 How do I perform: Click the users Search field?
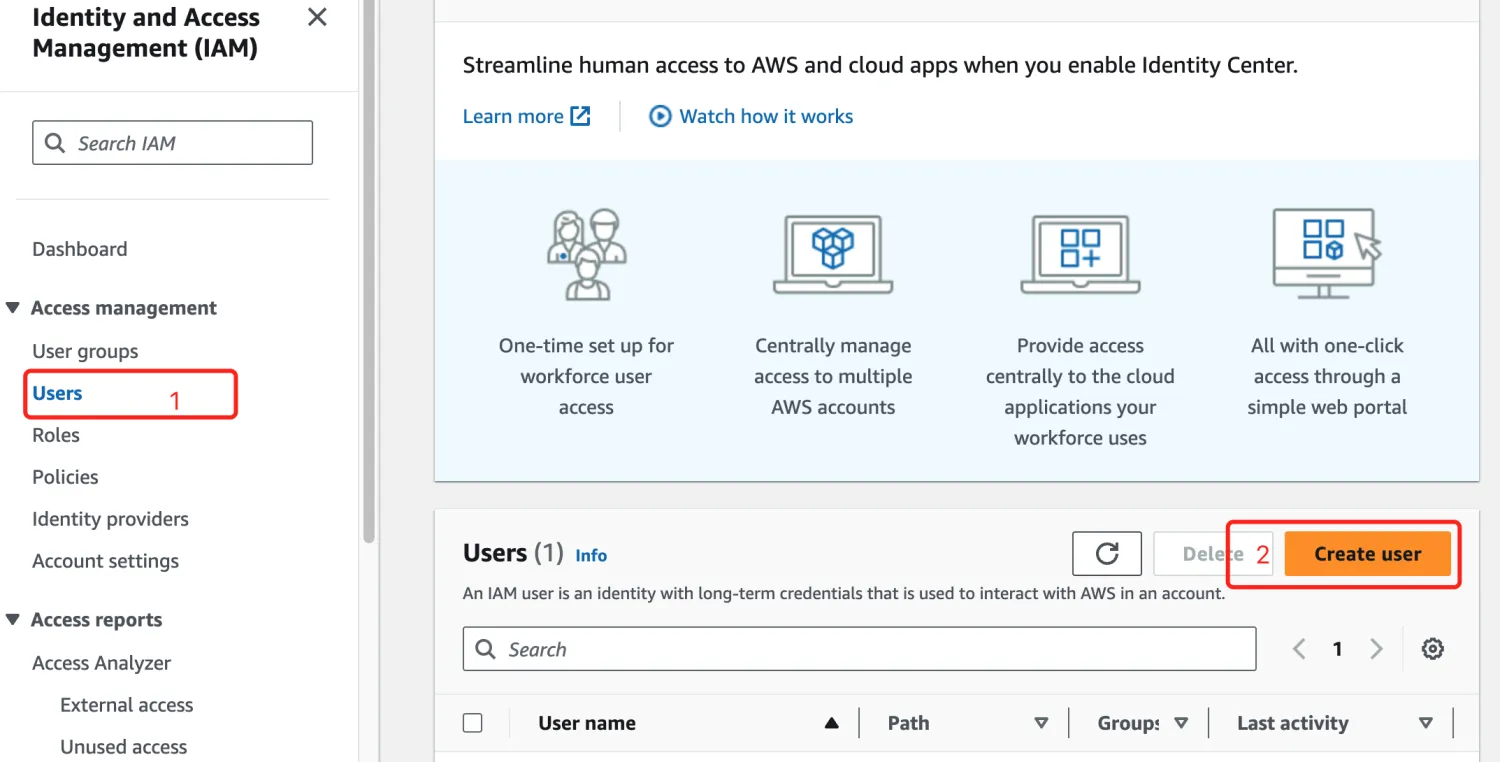859,649
